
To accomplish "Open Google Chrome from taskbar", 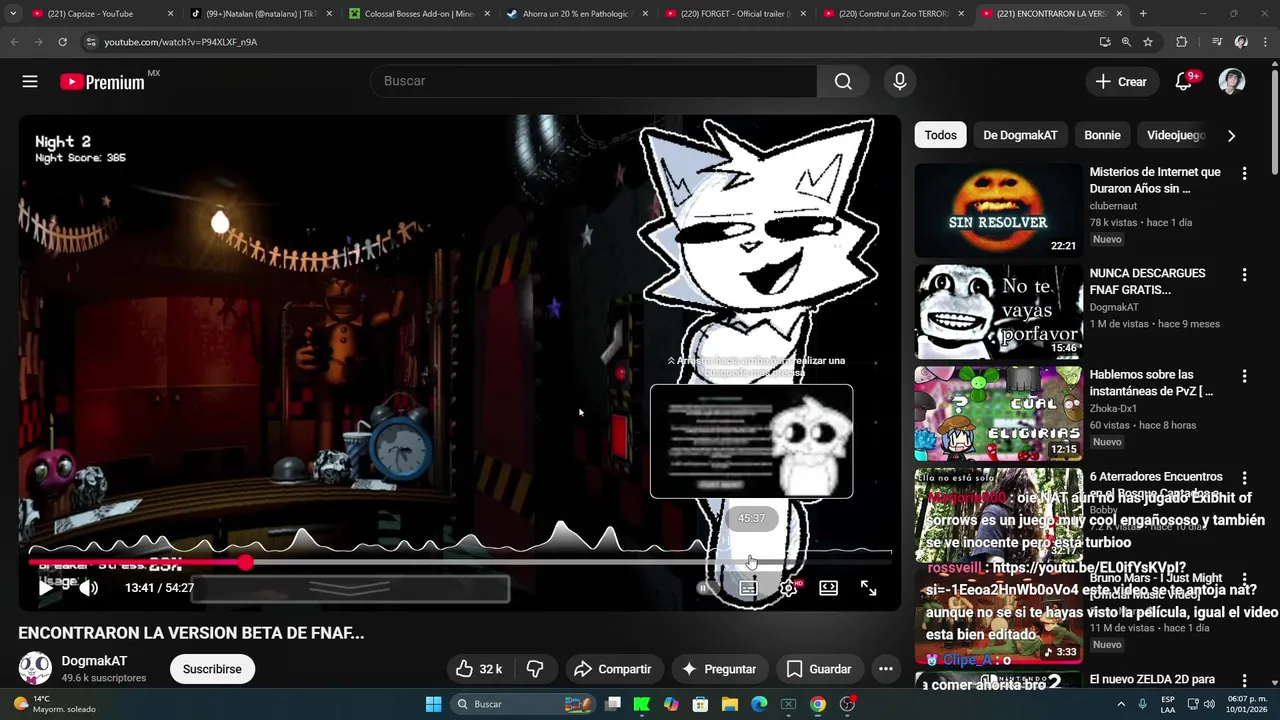I will (818, 704).
